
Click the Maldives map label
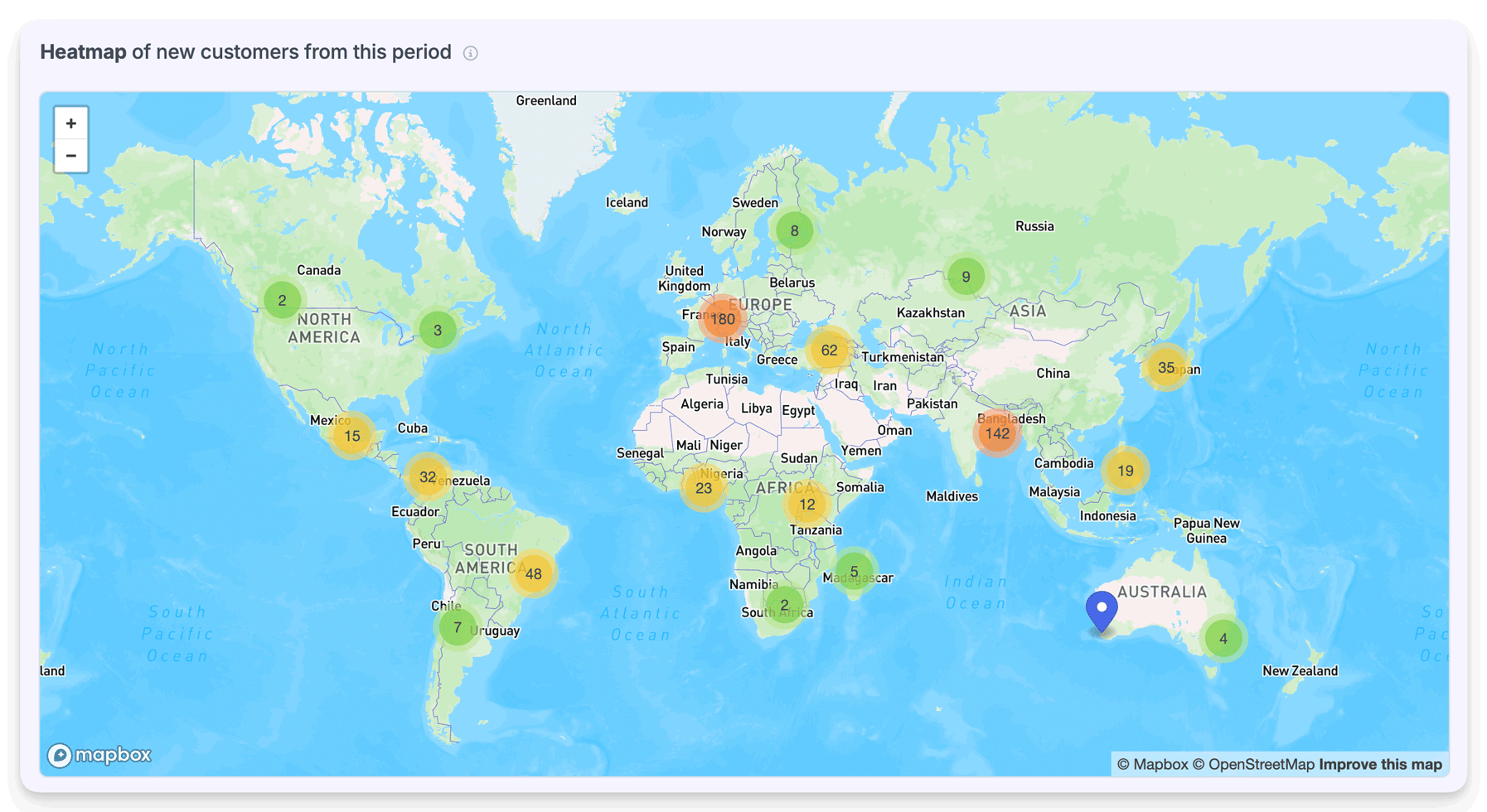click(x=952, y=496)
